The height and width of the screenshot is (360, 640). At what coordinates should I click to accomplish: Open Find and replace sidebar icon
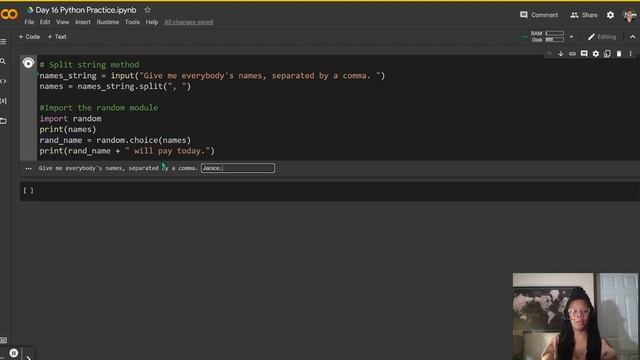[3, 61]
